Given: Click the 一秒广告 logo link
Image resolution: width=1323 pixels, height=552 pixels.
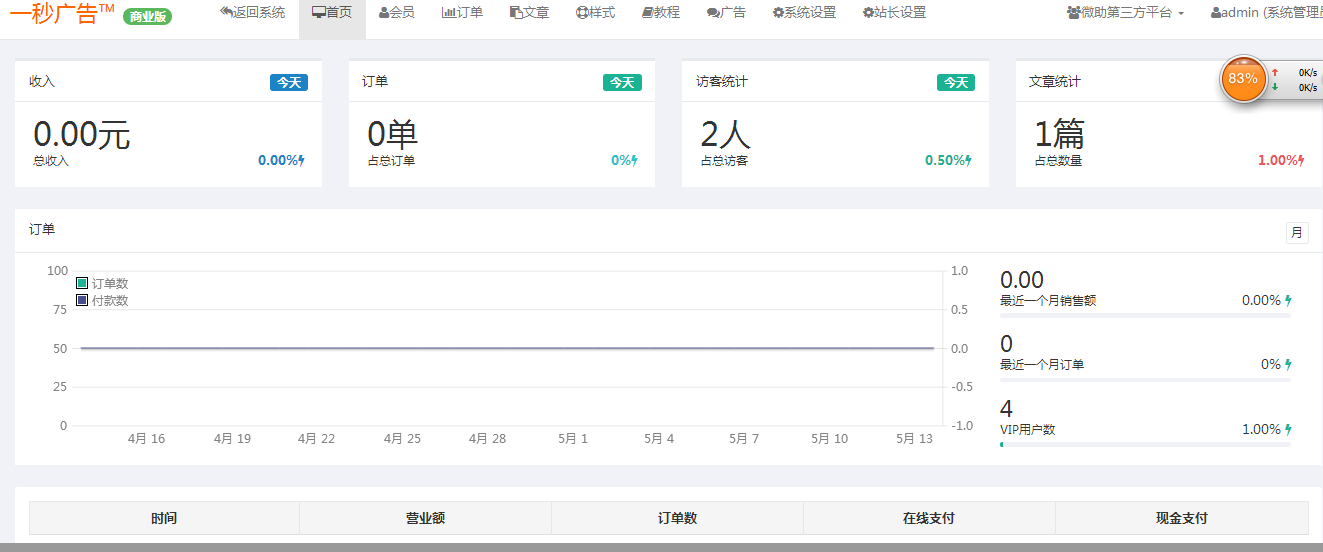Looking at the screenshot, I should pos(62,13).
